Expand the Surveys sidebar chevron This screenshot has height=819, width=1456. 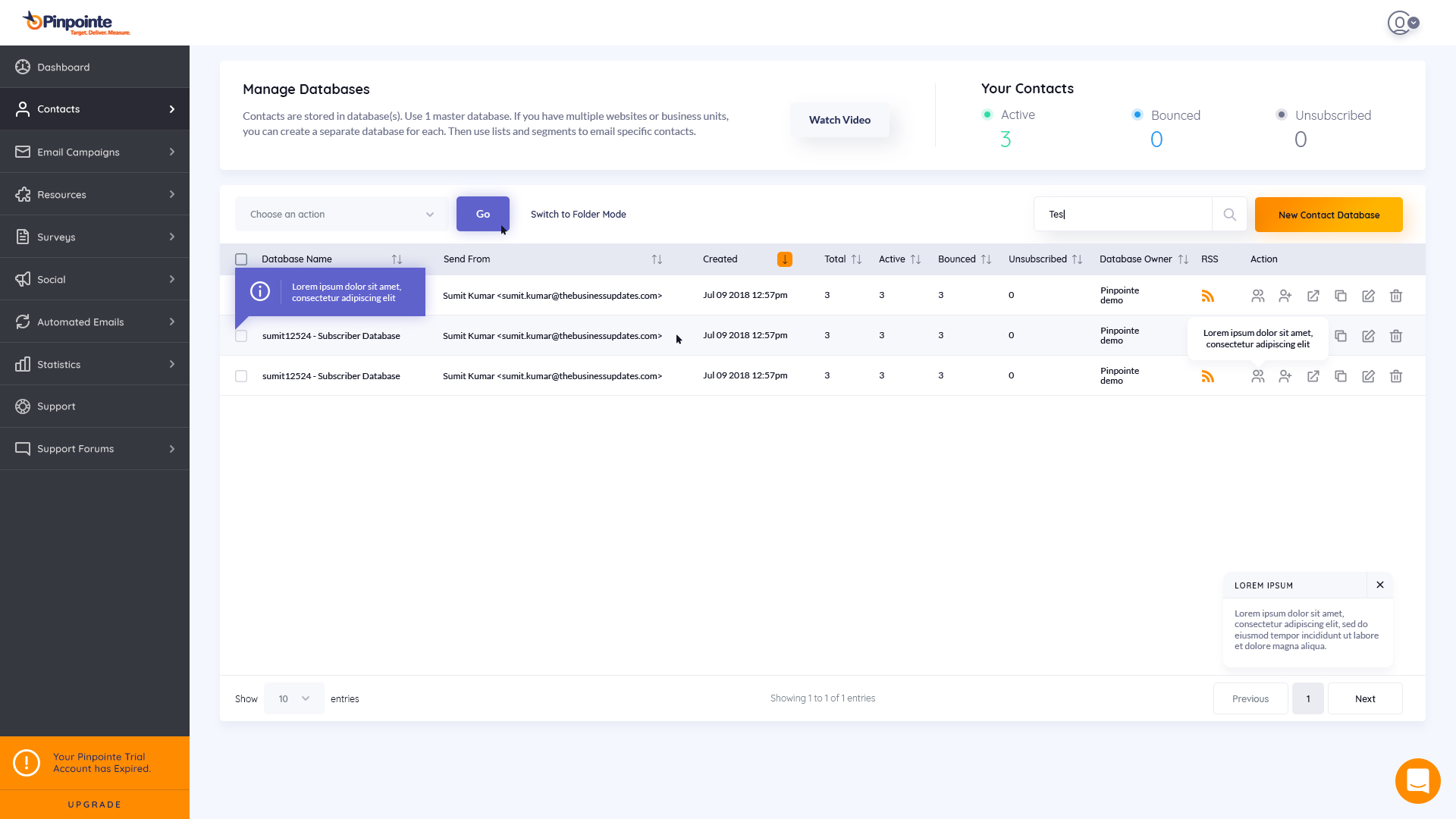click(172, 237)
